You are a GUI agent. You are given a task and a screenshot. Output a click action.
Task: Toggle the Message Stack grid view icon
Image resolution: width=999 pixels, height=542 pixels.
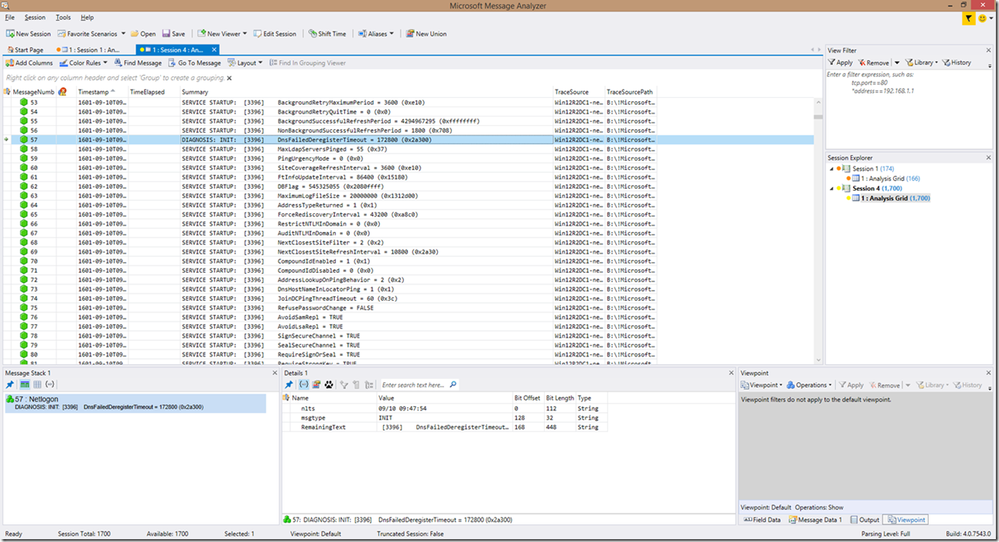(x=38, y=385)
